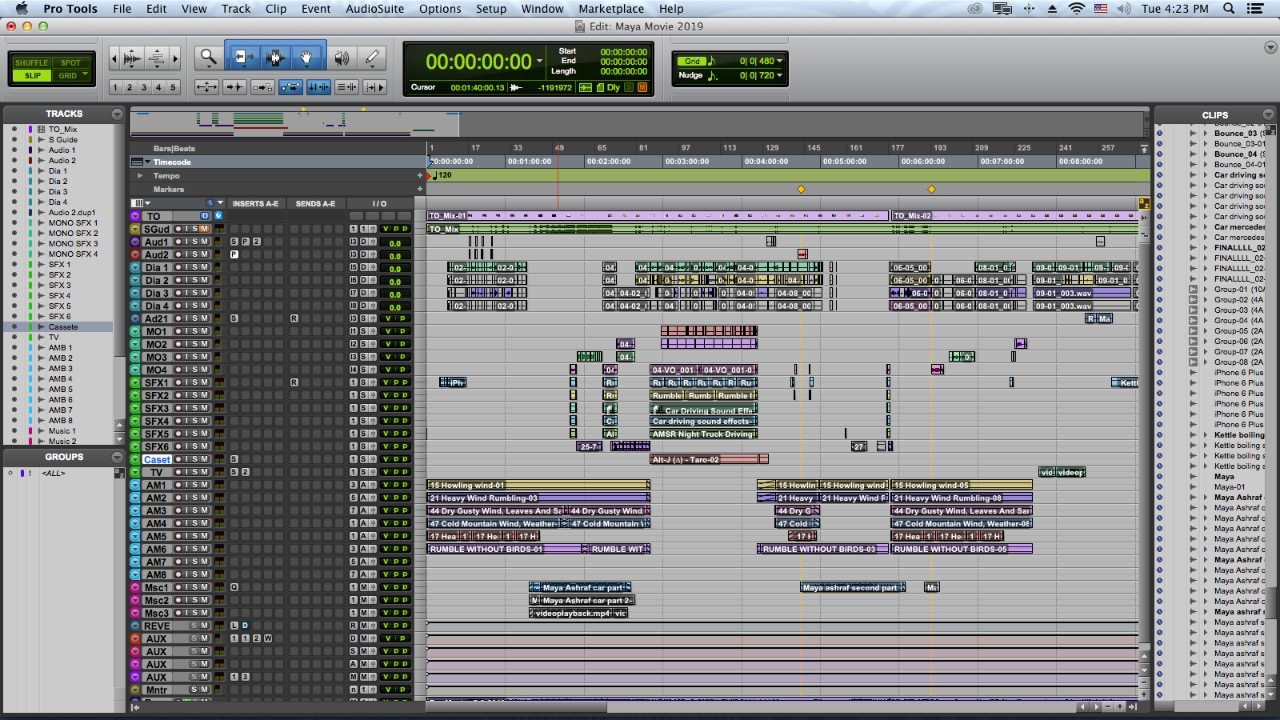The width and height of the screenshot is (1280, 720).
Task: Select the Grabber hand tool
Action: click(x=307, y=58)
